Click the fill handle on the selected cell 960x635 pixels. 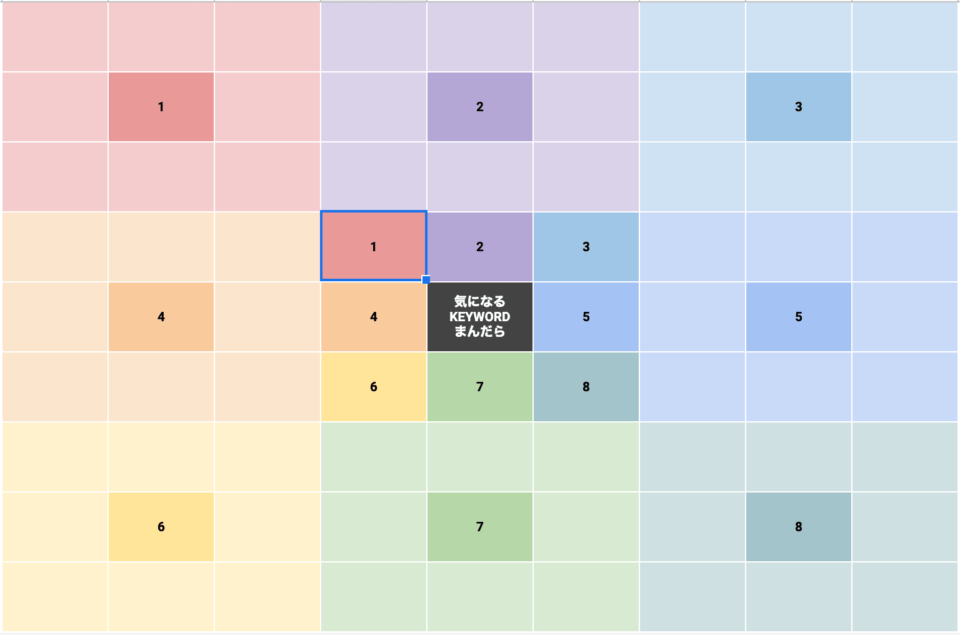point(426,280)
